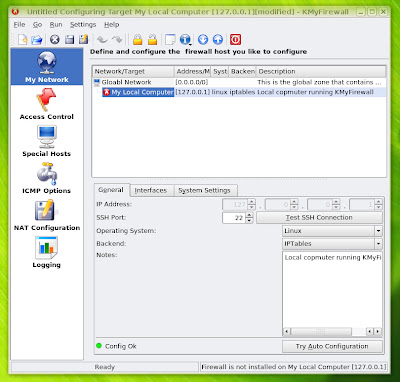Click the Redo arrow icon
This screenshot has height=382, width=400.
(117, 40)
